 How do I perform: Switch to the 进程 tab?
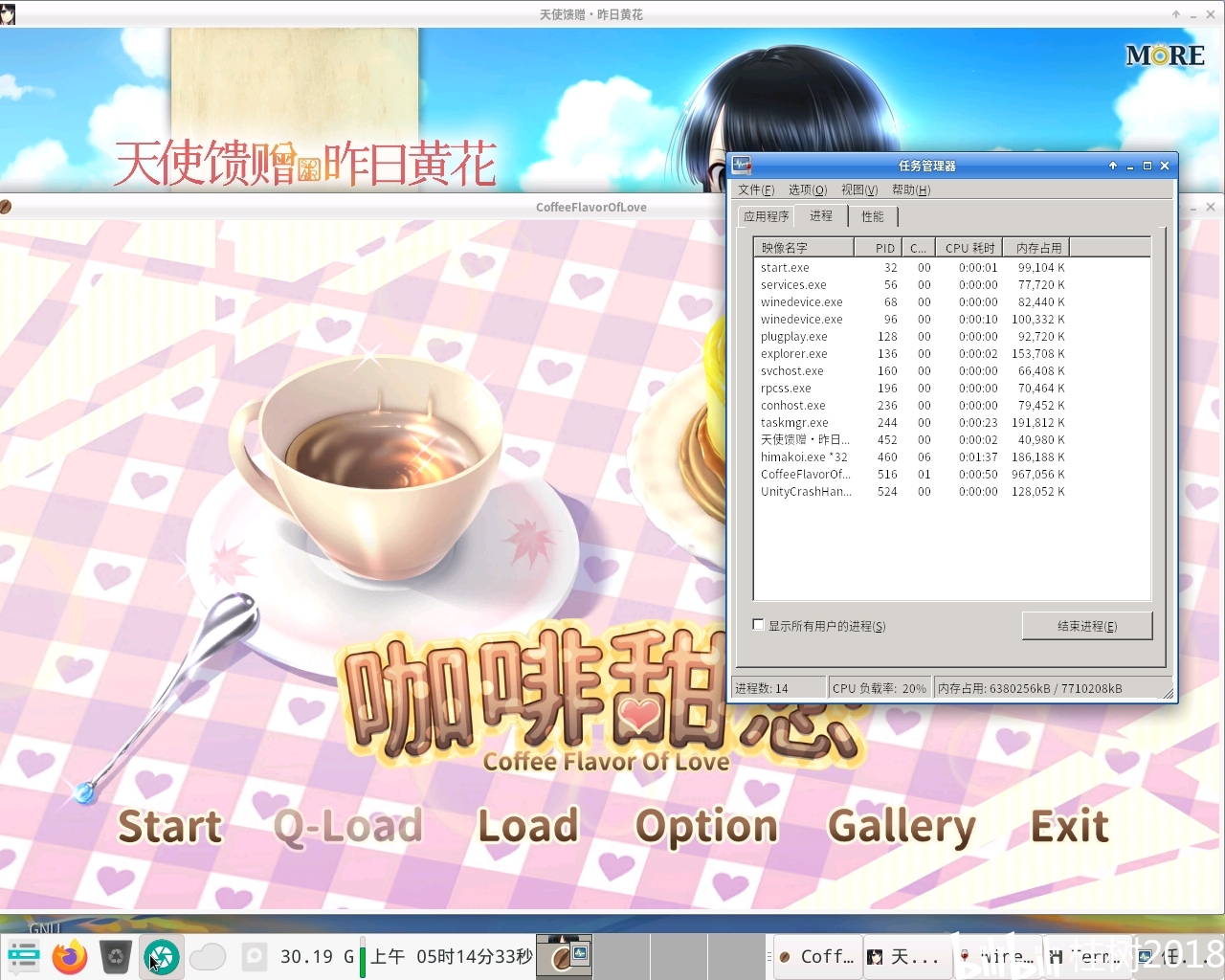821,215
